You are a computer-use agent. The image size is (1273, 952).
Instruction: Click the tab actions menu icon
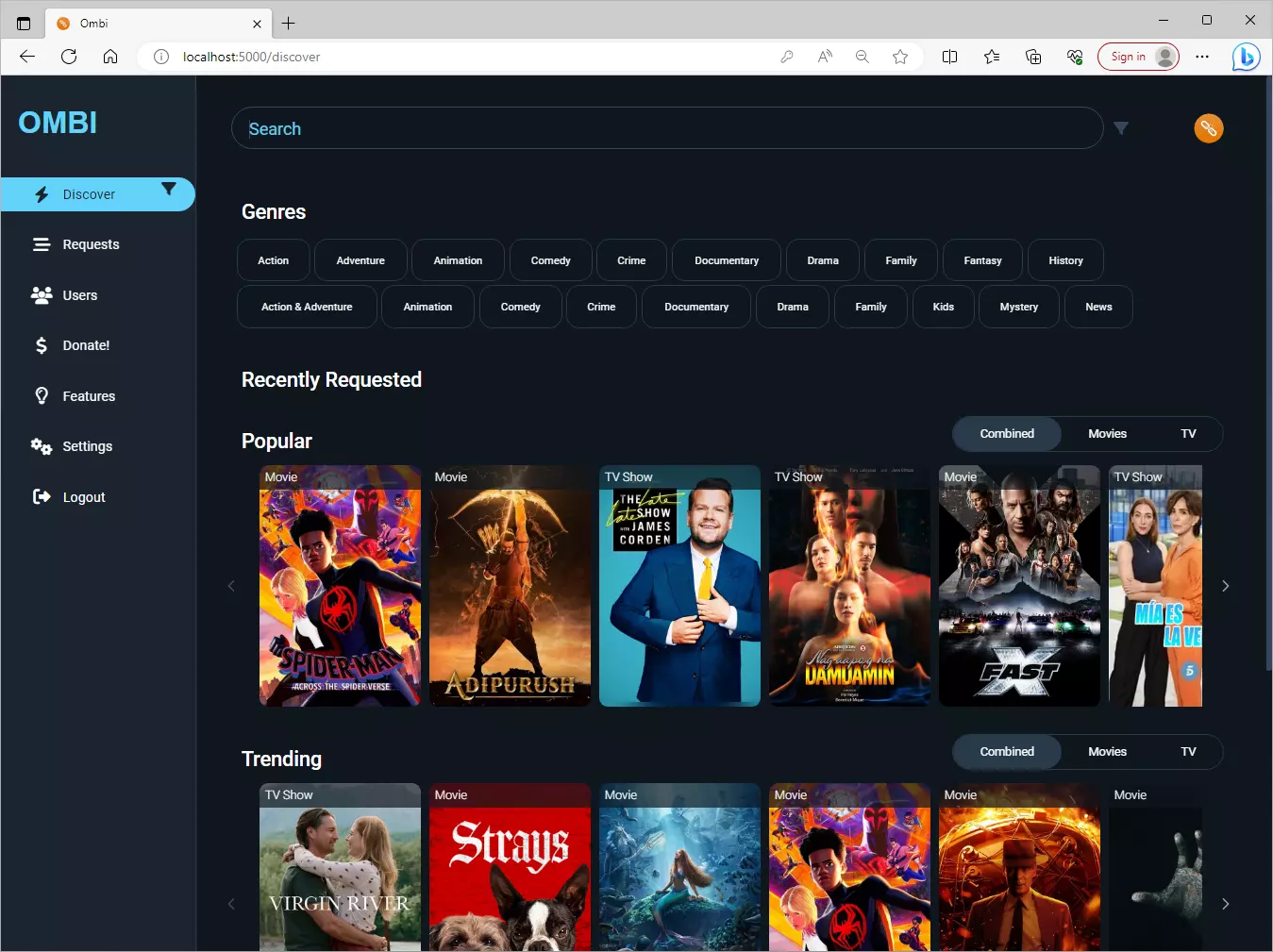click(x=24, y=23)
